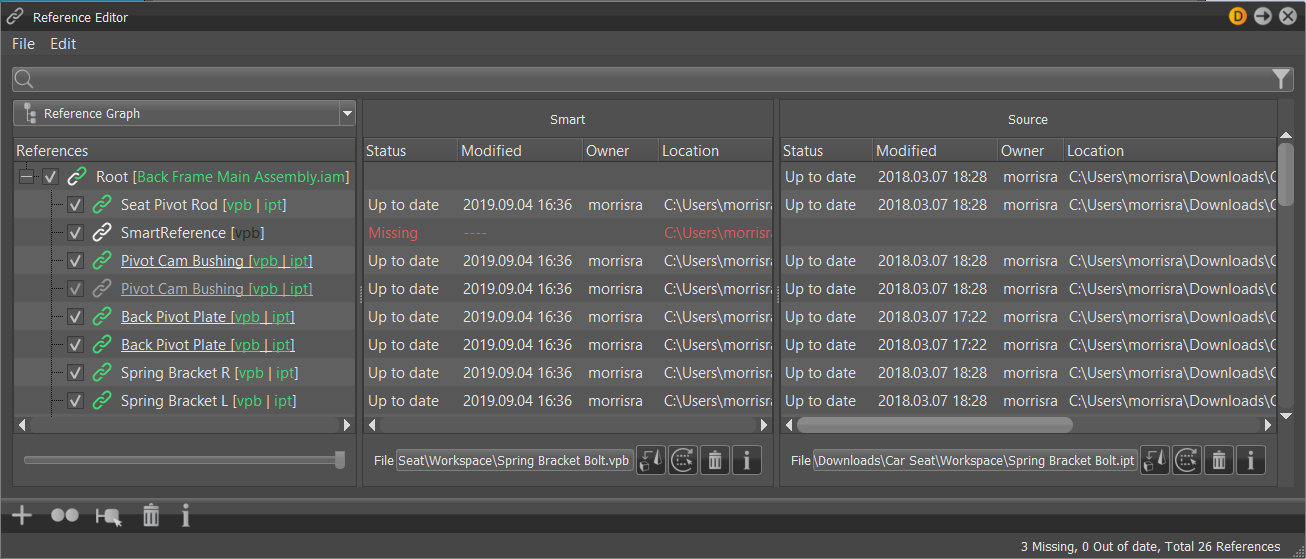
Task: Toggle the greyed Pivot Cam Bushing checkbox
Action: point(75,289)
